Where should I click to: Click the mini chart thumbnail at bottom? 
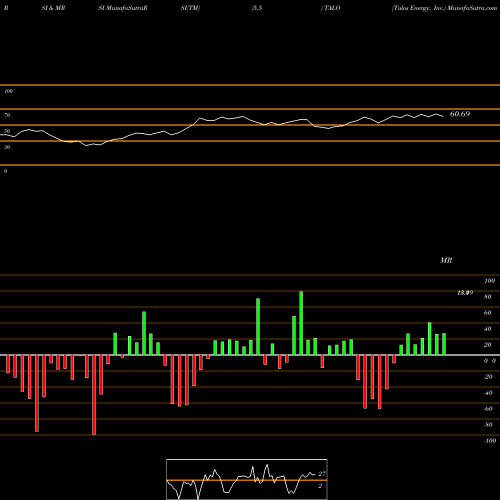(x=247, y=479)
